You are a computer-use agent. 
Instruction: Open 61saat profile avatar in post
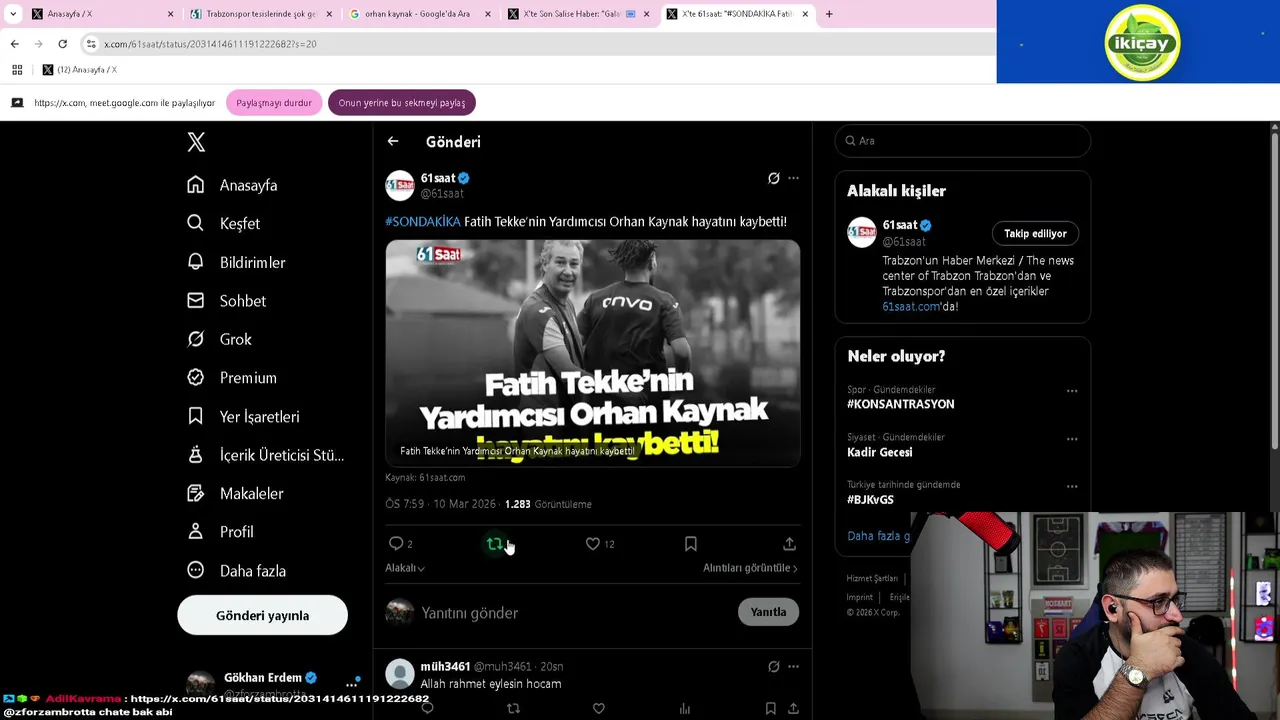400,185
